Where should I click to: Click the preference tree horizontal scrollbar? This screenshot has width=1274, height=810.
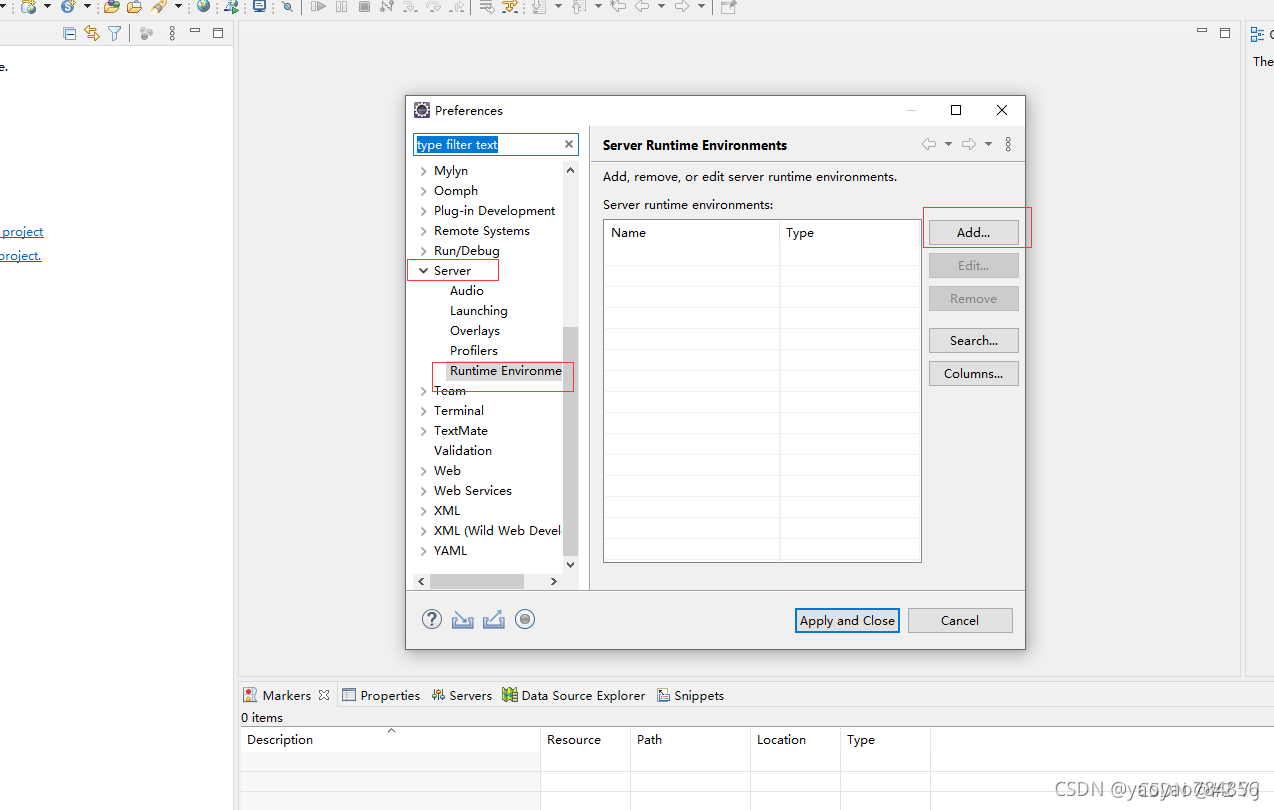(x=477, y=581)
